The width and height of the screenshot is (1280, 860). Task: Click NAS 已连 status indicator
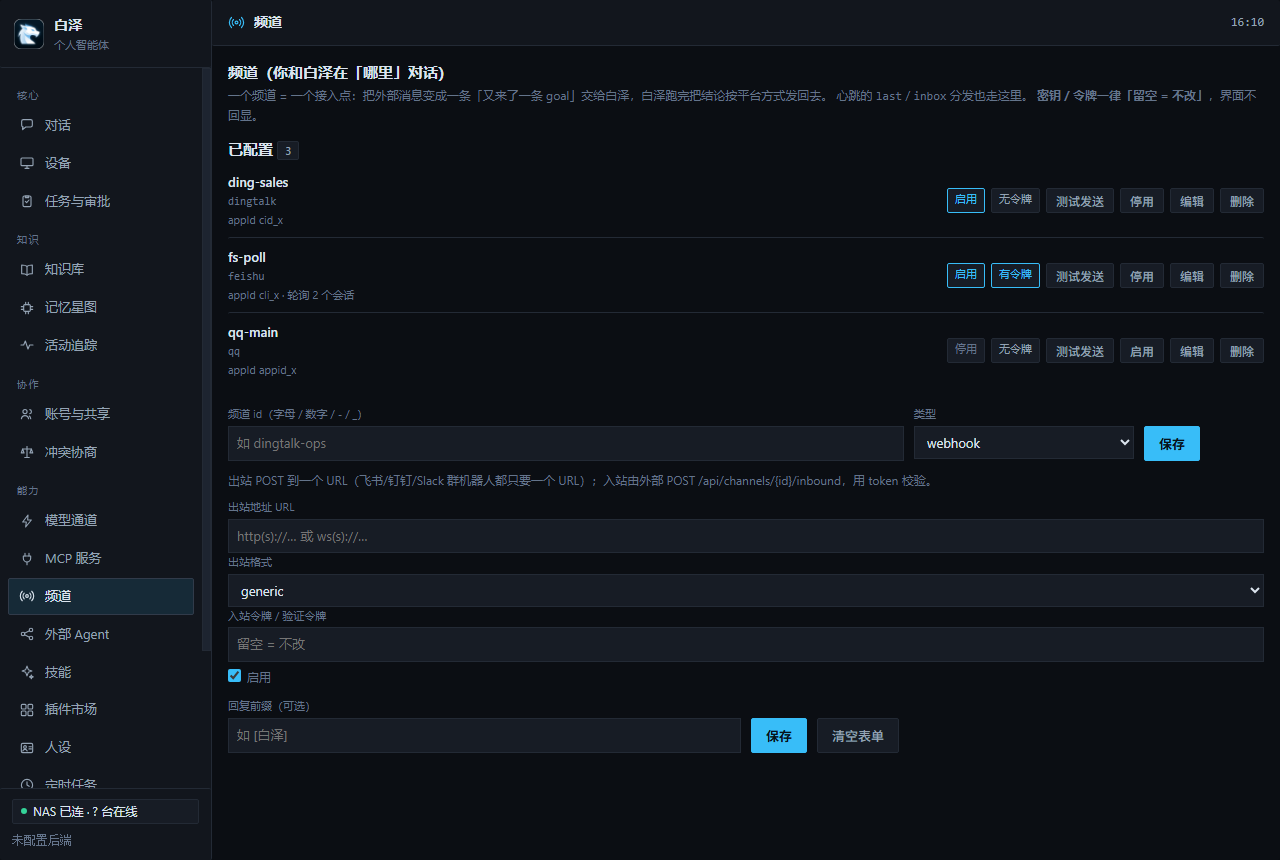tap(105, 811)
